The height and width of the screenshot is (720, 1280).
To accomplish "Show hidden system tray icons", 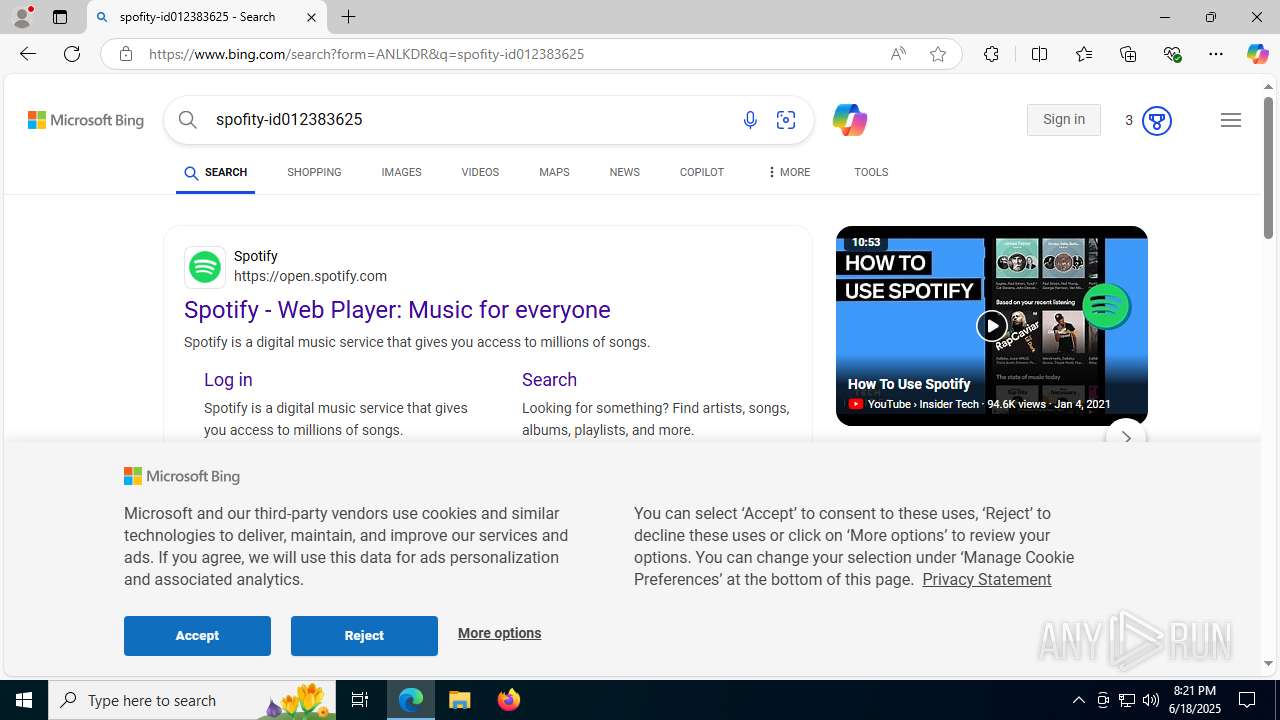I will click(1078, 700).
